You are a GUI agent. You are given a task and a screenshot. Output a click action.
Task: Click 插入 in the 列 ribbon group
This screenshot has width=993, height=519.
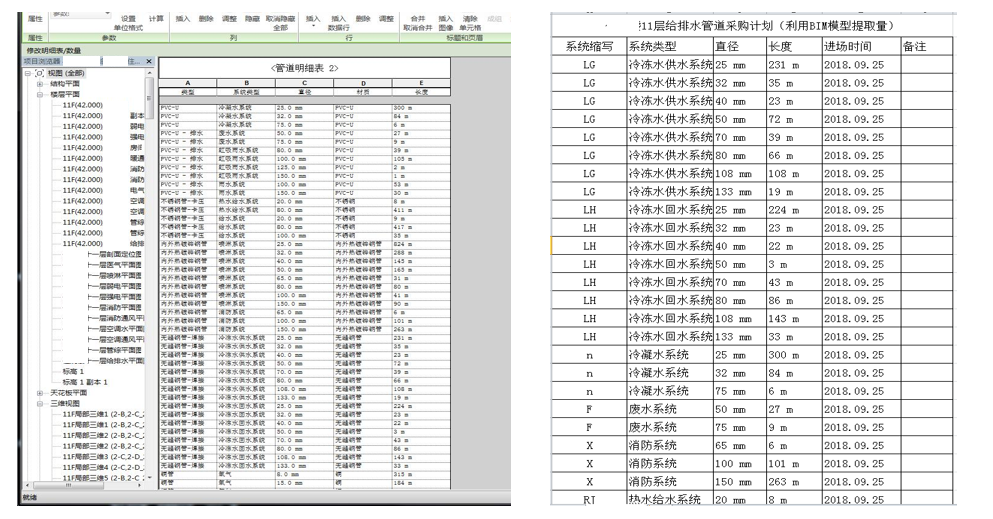click(x=183, y=19)
